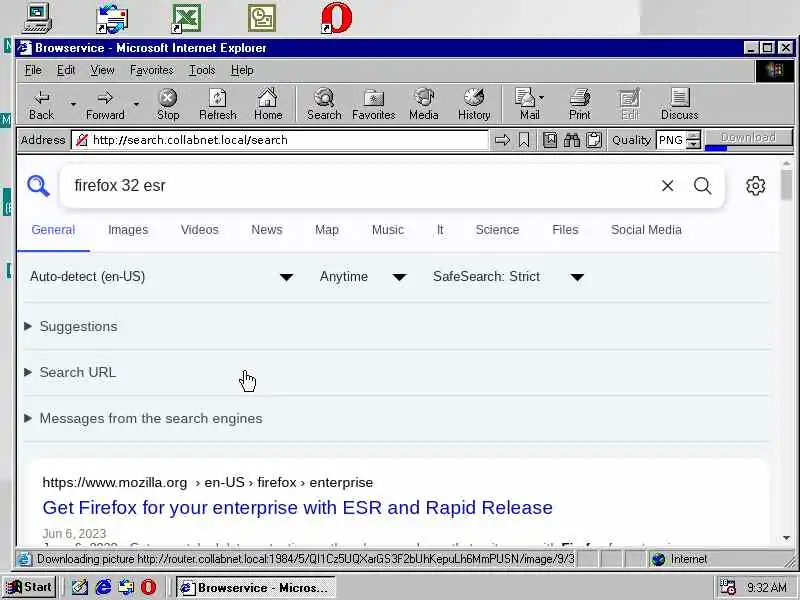Viewport: 800px width, 600px height.
Task: Clear the search query with X
Action: (667, 186)
